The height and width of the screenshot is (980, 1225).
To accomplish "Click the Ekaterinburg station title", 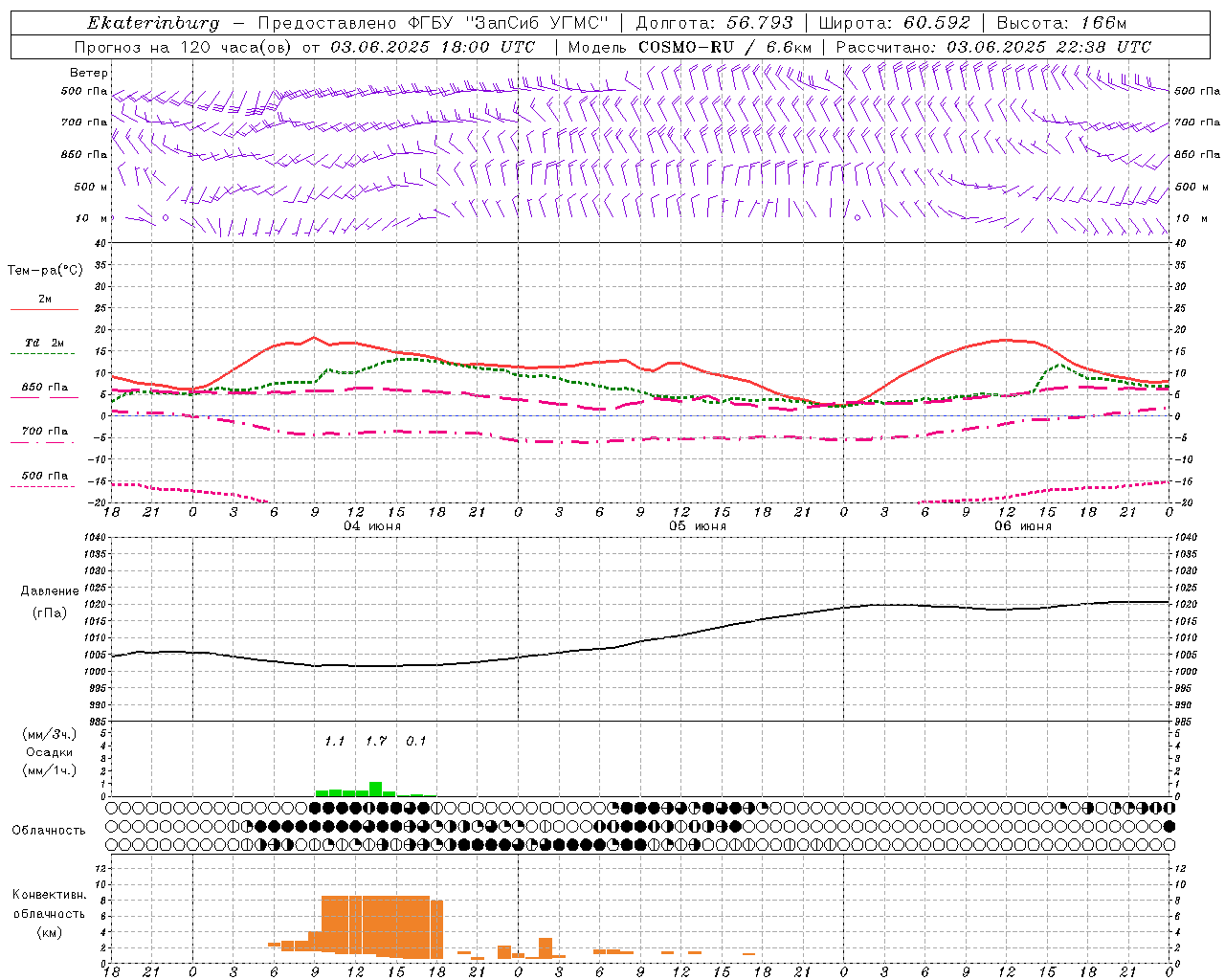I will pos(153,23).
